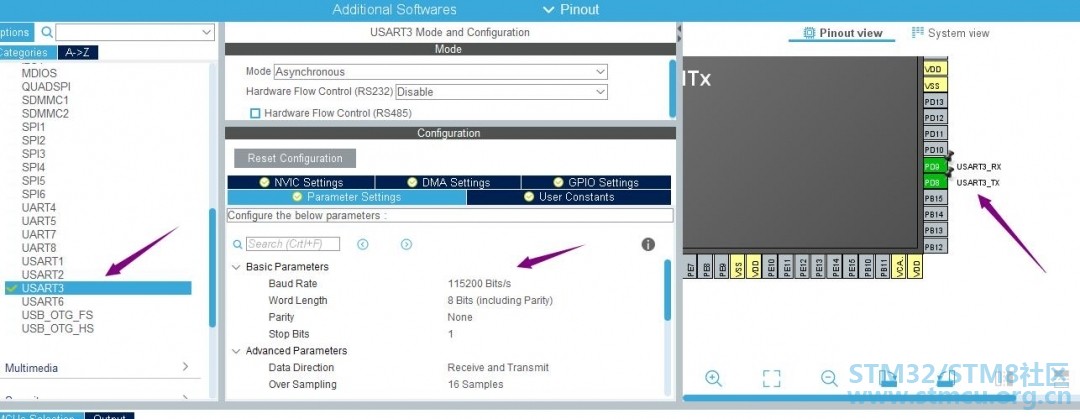The width and height of the screenshot is (1080, 419).
Task: Enable Hardware Flow Control (RS485) checkbox
Action: (x=256, y=113)
